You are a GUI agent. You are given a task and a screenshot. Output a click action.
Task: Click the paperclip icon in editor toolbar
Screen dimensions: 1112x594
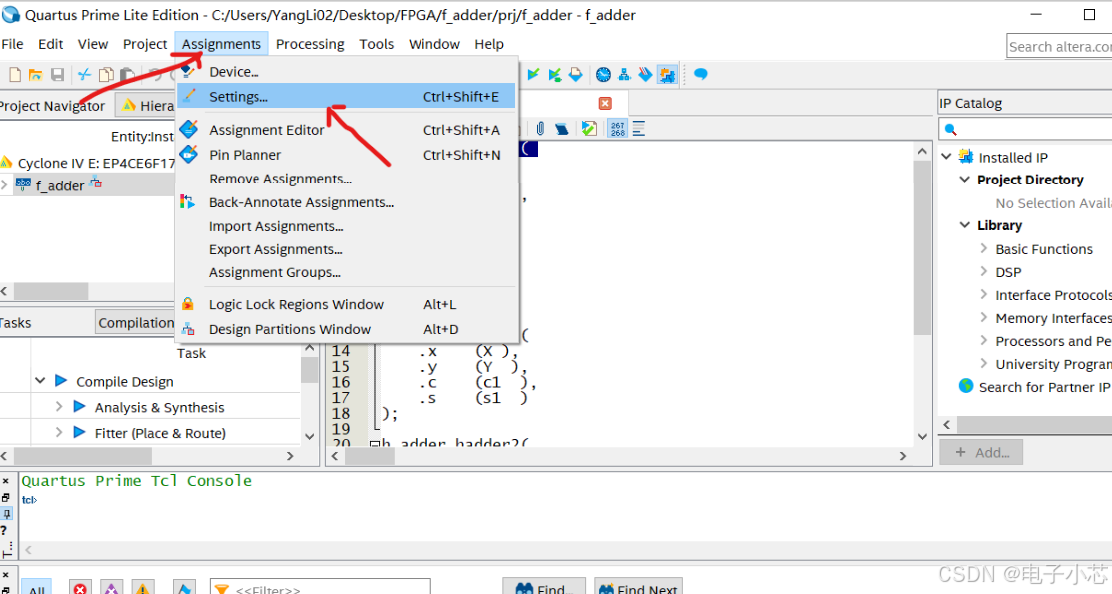pyautogui.click(x=540, y=128)
